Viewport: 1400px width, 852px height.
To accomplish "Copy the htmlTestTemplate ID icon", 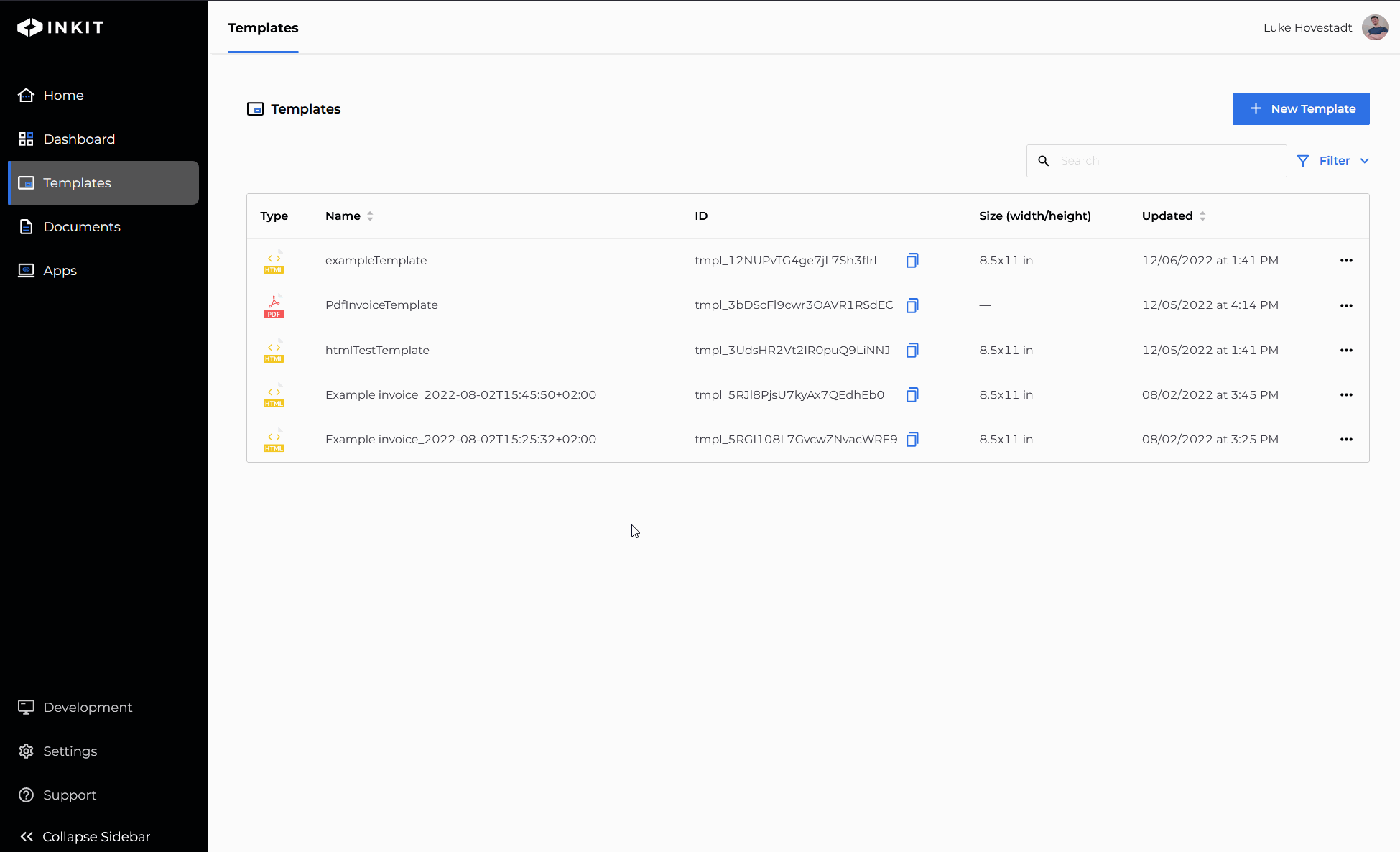I will click(x=912, y=350).
